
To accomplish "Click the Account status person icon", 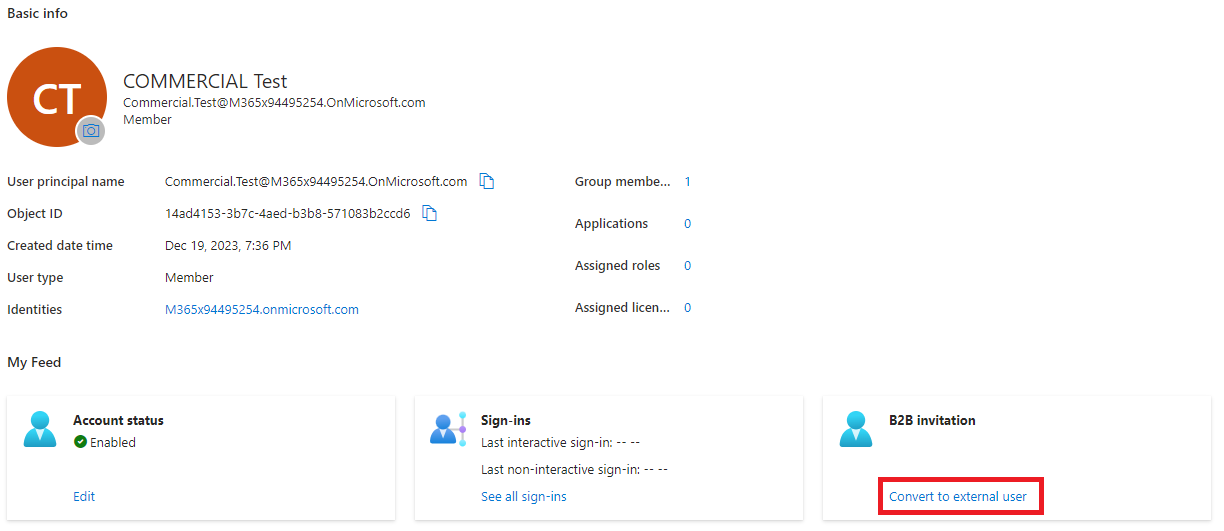I will [40, 428].
